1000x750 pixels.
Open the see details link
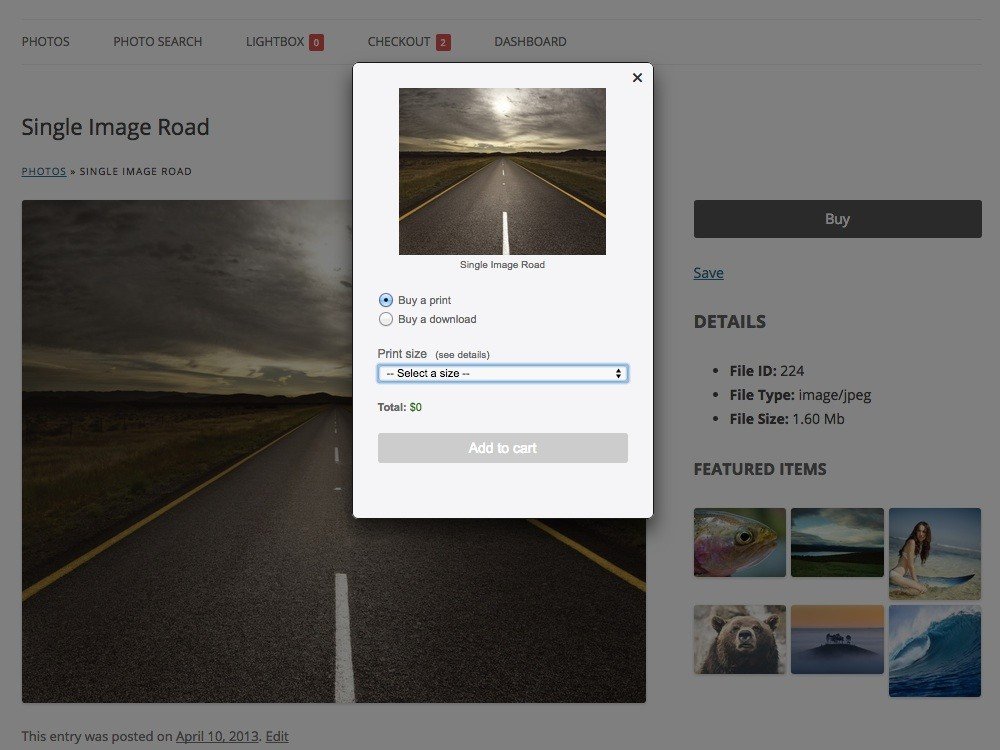pos(462,355)
